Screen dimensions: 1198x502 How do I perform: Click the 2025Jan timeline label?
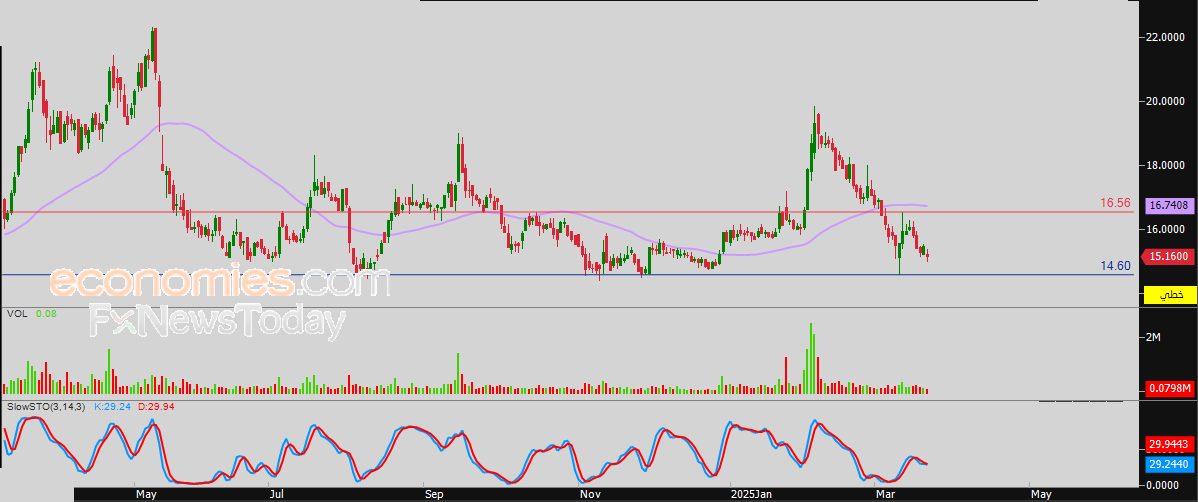[752, 495]
